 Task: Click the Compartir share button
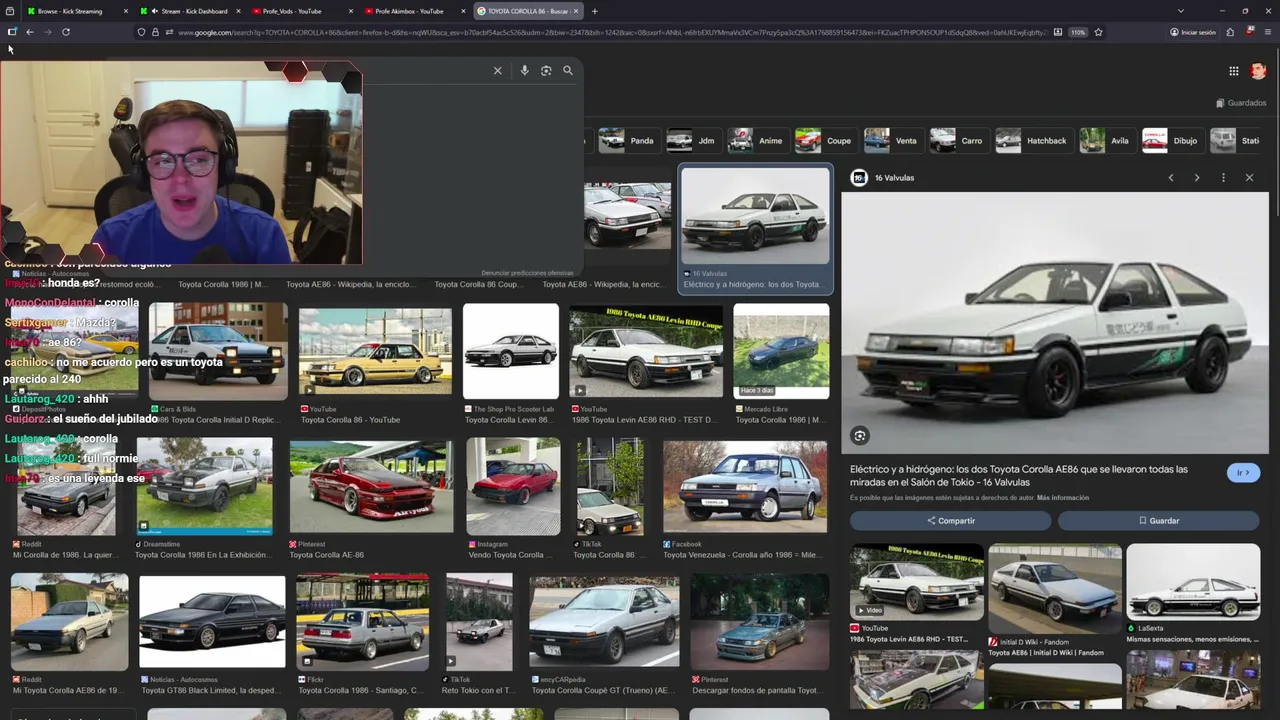click(950, 521)
